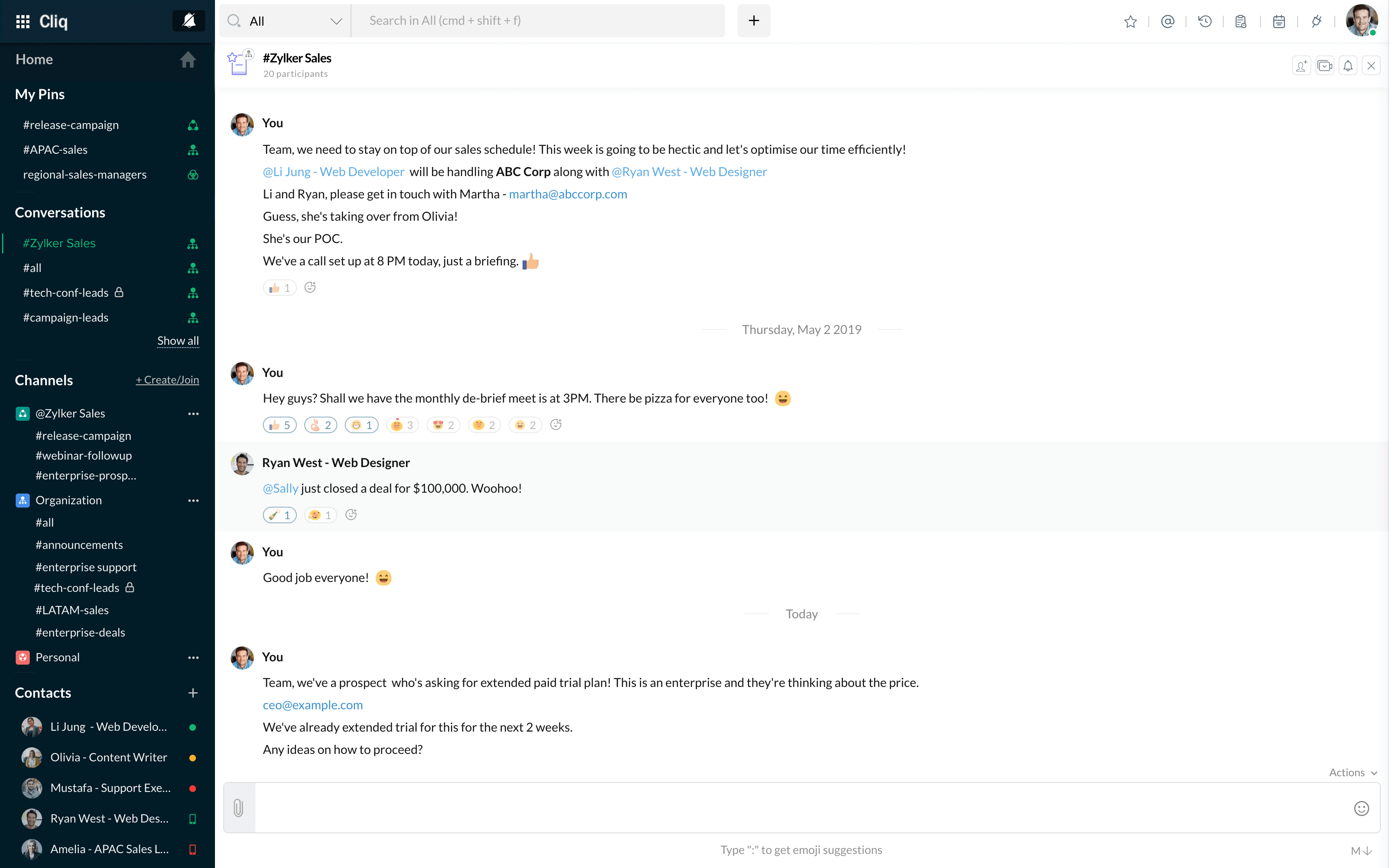
Task: Click the + Create/Join channels link
Action: pyautogui.click(x=167, y=380)
